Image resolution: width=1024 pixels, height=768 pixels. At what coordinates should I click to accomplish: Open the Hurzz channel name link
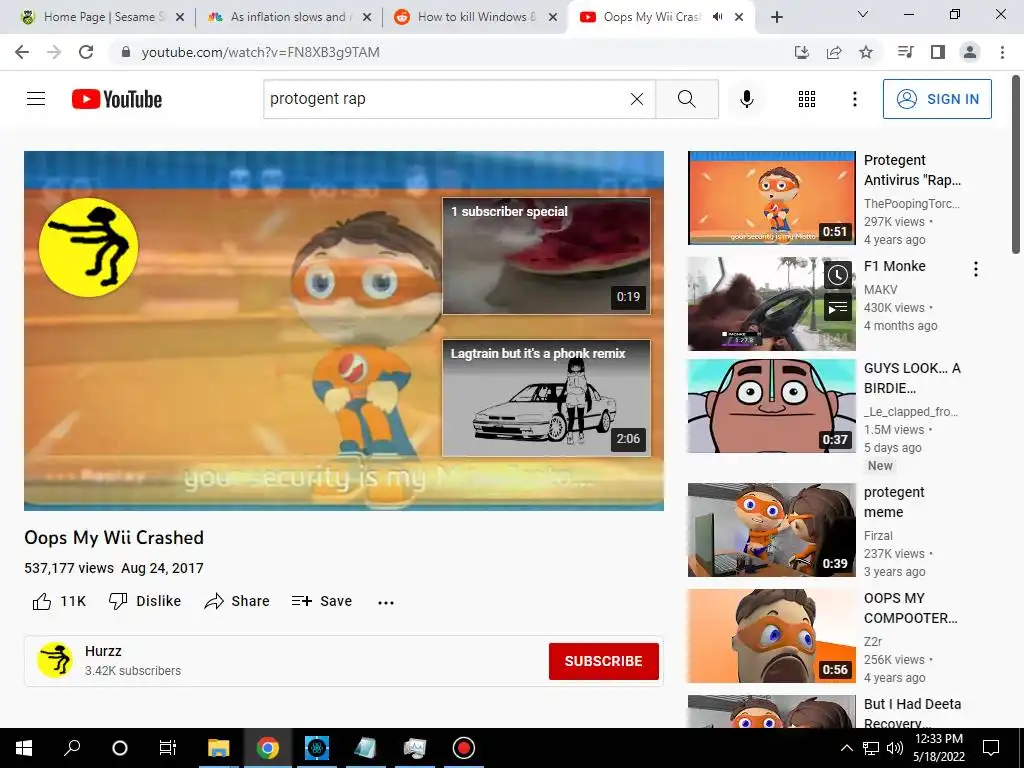click(103, 651)
